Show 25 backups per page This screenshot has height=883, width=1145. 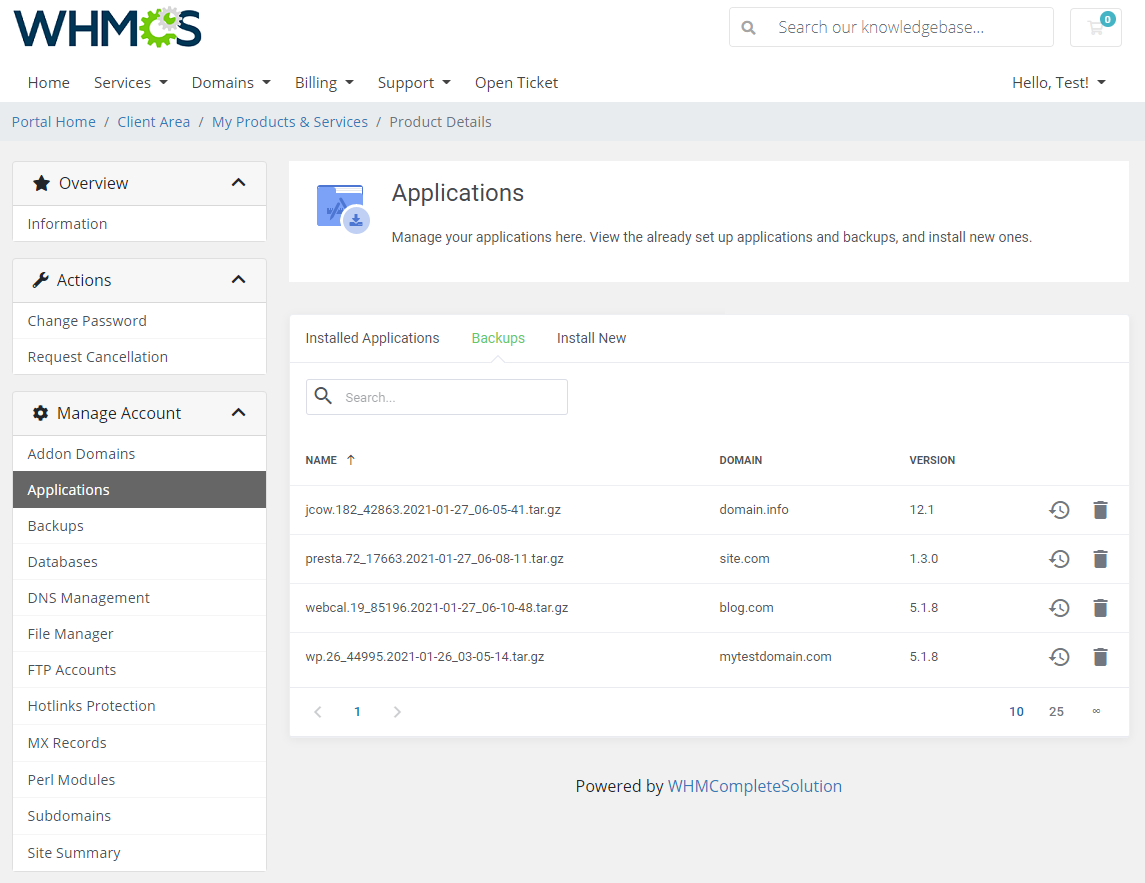1056,711
